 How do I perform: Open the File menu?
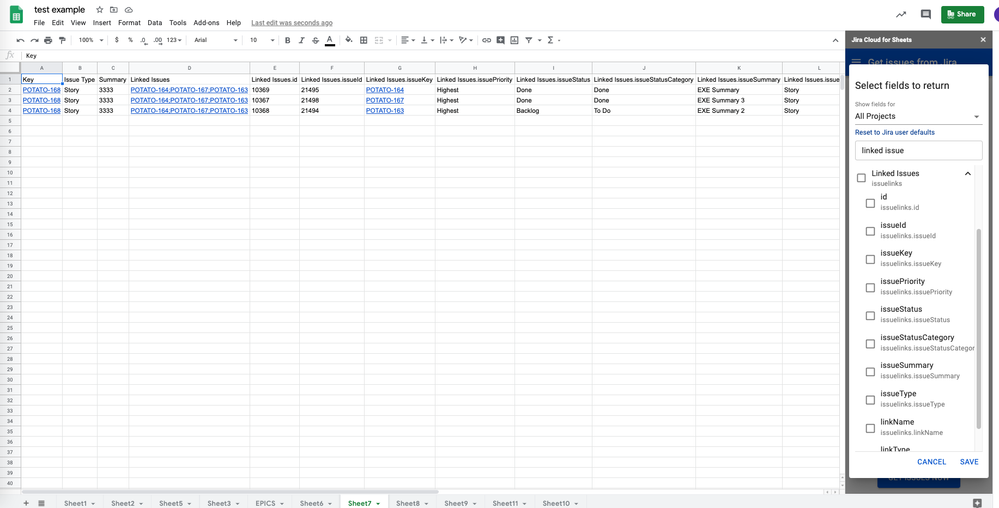39,22
